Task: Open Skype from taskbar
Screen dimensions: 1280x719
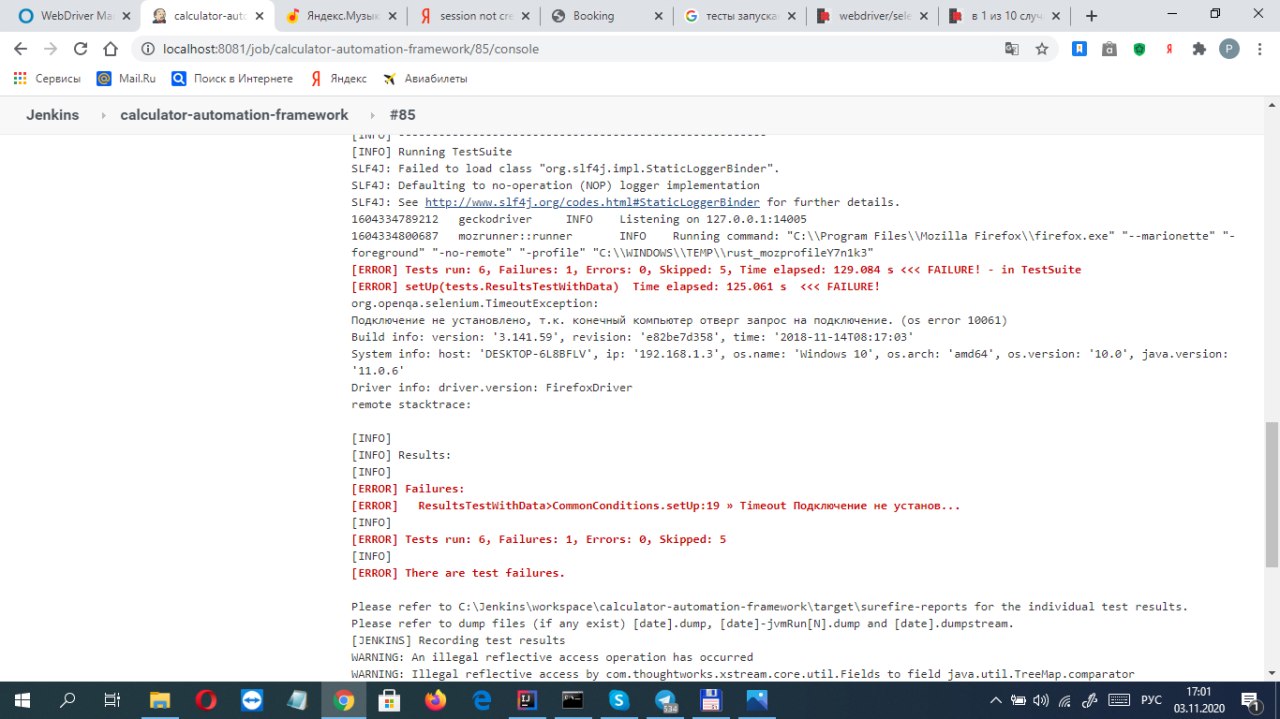Action: tap(619, 700)
